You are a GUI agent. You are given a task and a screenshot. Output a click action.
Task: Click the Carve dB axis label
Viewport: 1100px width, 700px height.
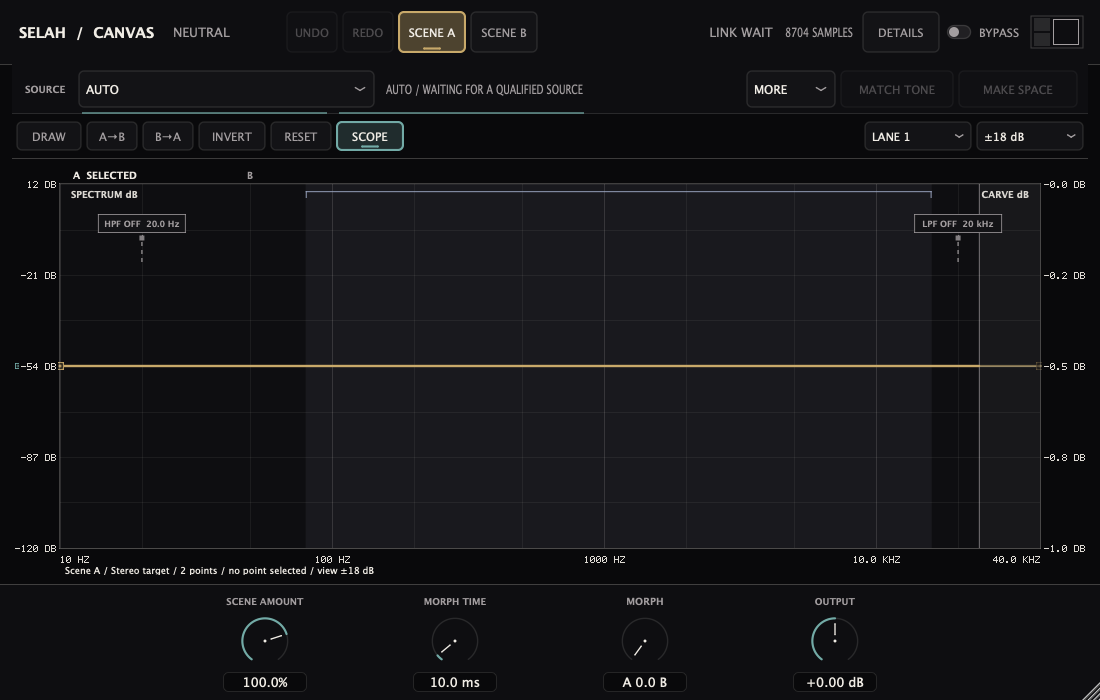[x=1005, y=194]
